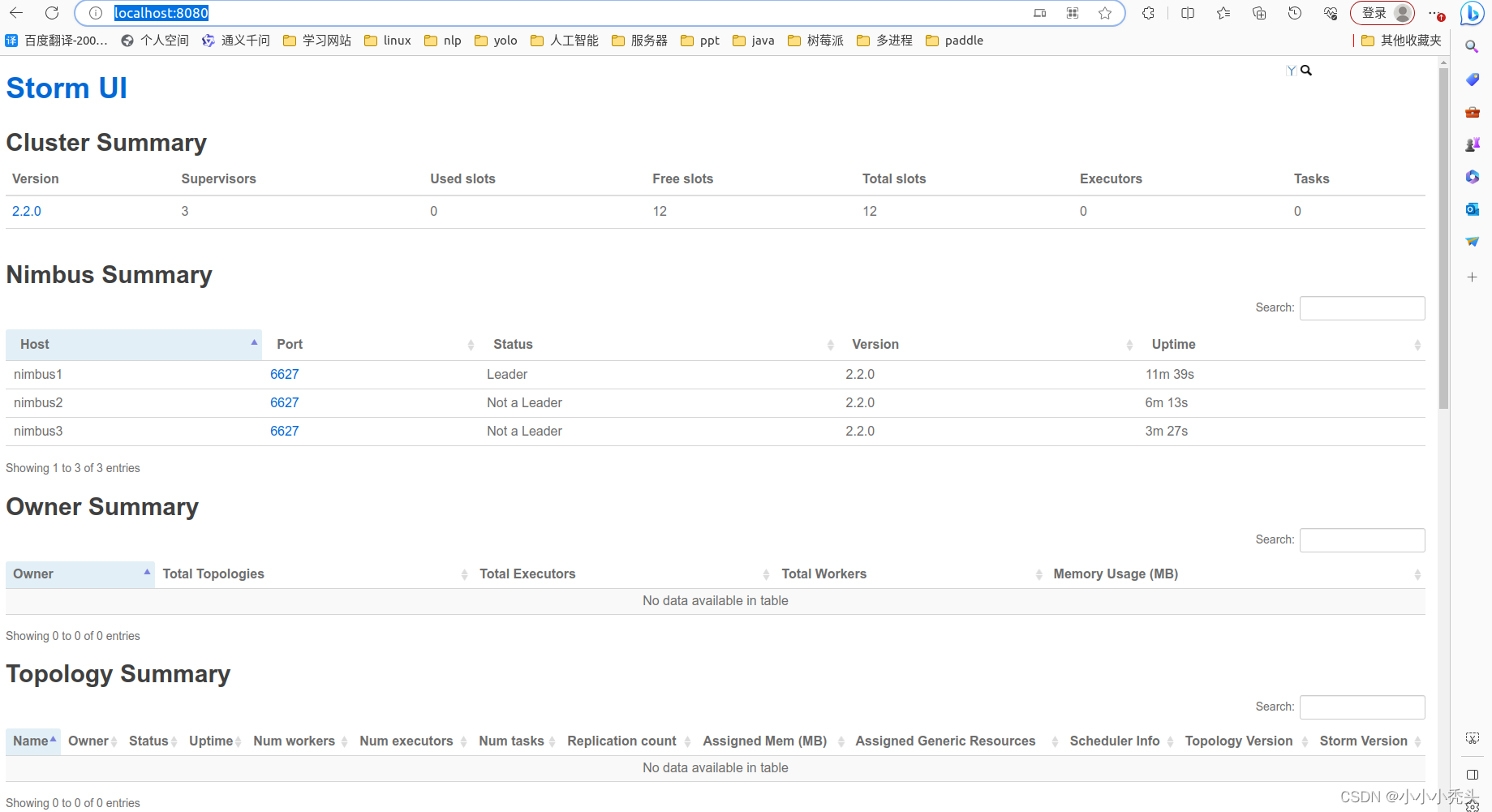Open sidebar customize settings gear
The width and height of the screenshot is (1492, 812).
[x=1472, y=806]
